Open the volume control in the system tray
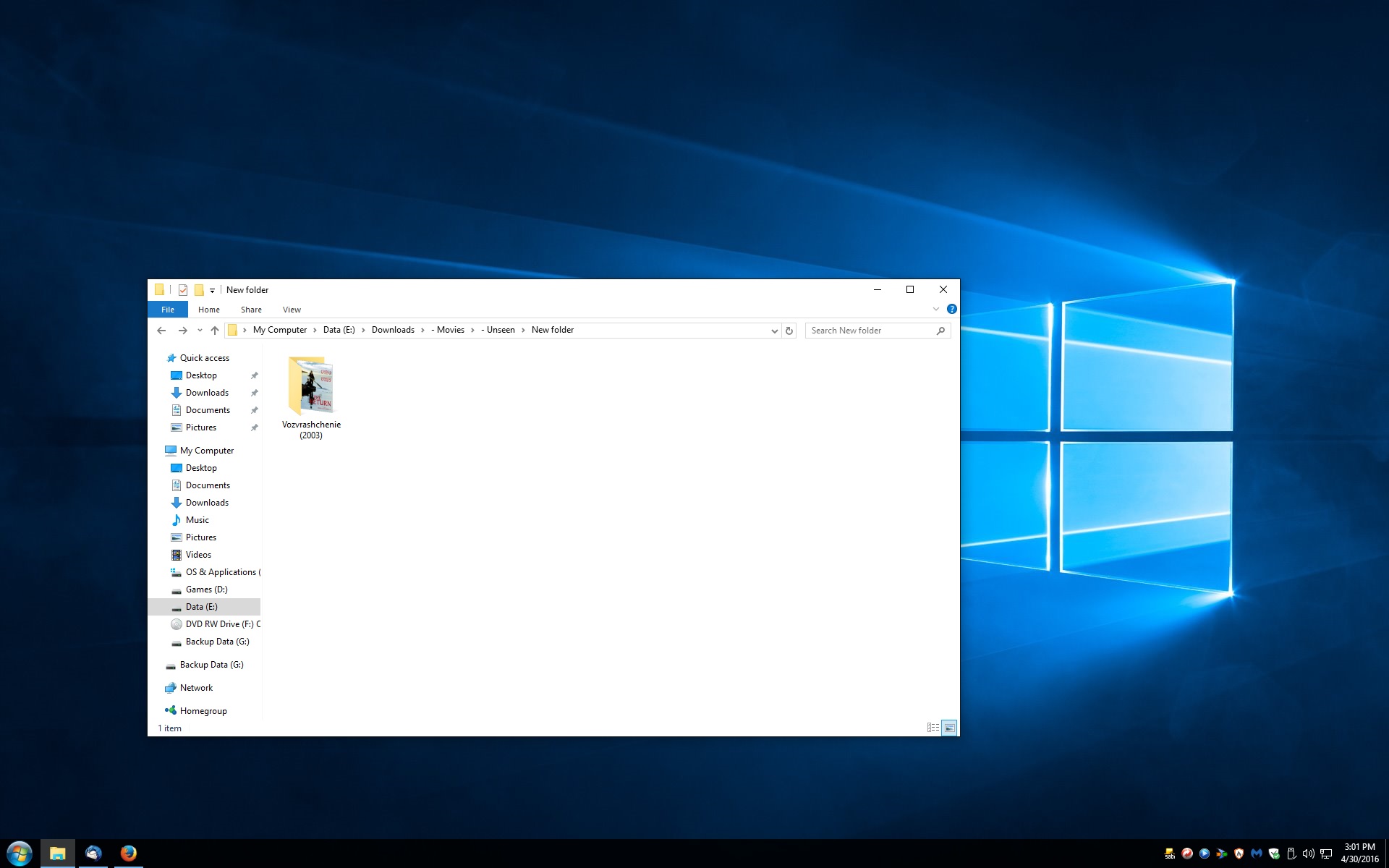The height and width of the screenshot is (868, 1389). (1309, 854)
